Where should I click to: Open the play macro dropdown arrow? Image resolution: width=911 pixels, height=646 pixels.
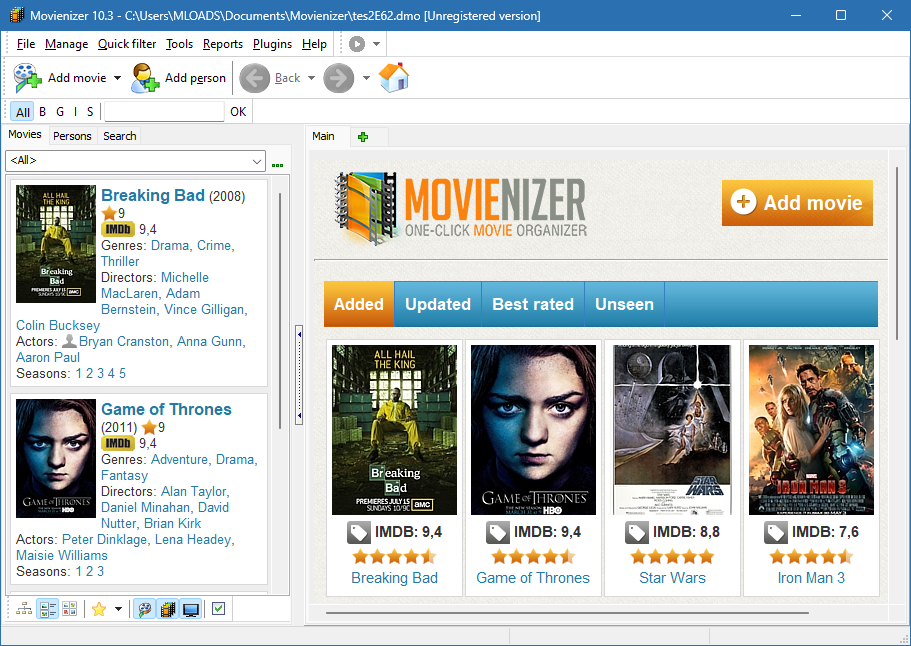click(x=376, y=44)
